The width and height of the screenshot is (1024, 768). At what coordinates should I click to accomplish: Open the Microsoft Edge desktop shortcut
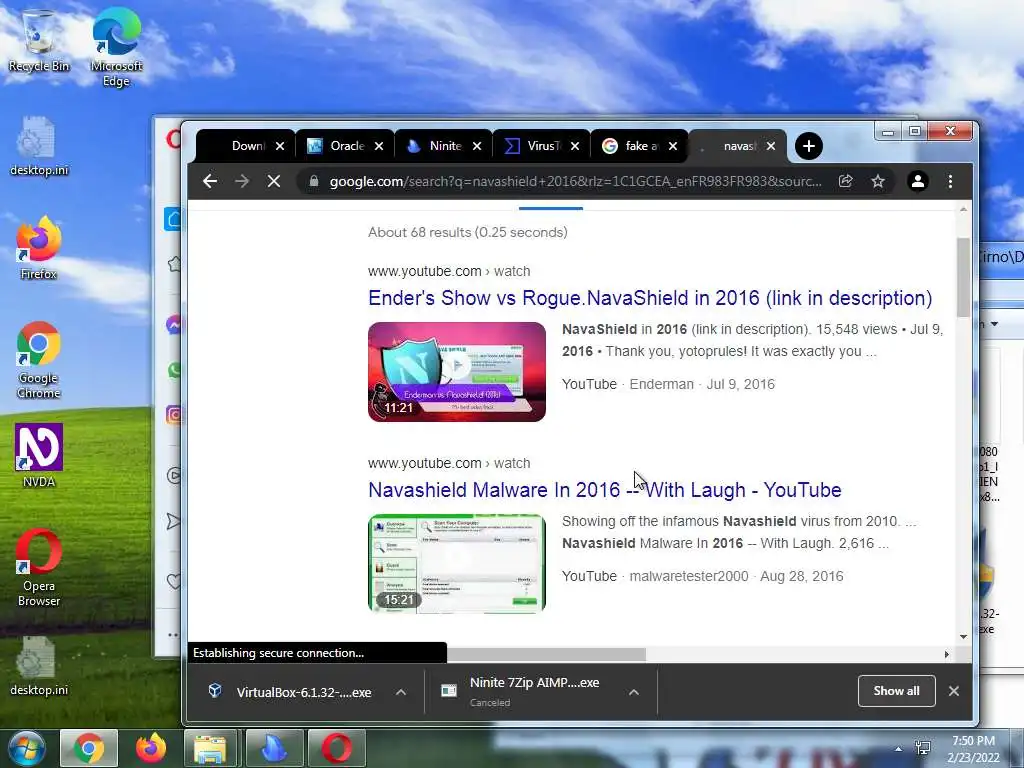coord(116,47)
